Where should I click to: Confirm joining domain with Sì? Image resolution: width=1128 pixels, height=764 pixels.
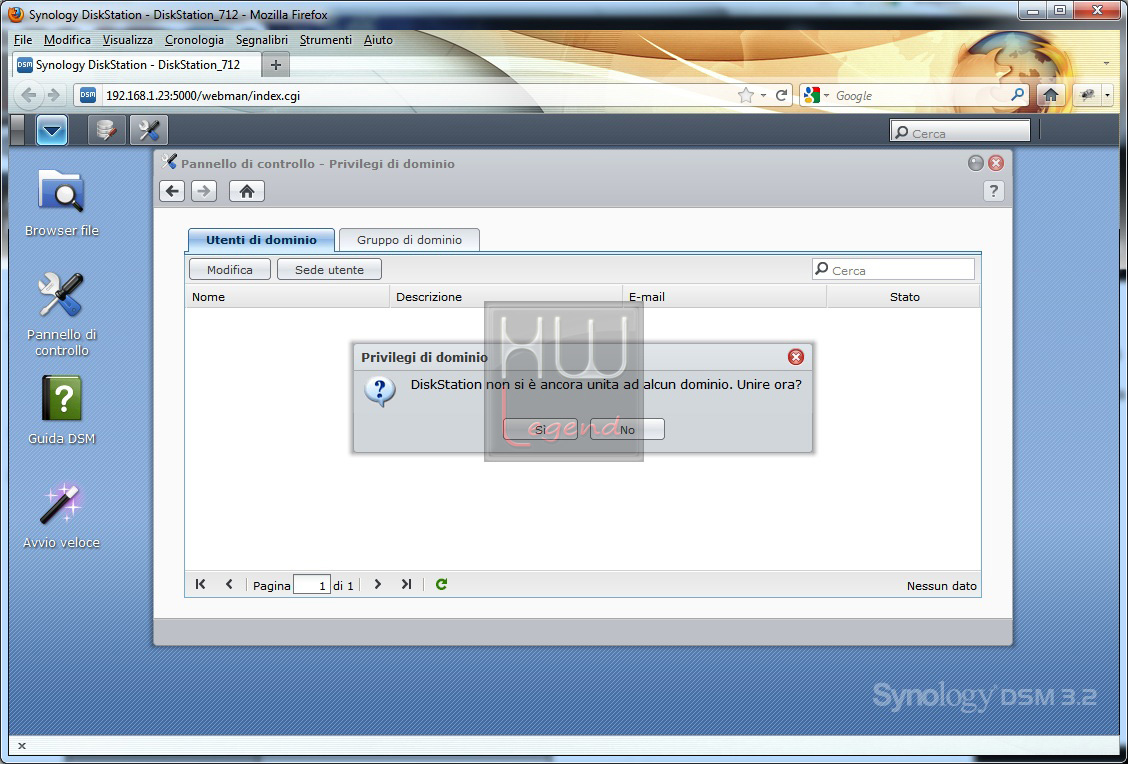pyautogui.click(x=540, y=429)
